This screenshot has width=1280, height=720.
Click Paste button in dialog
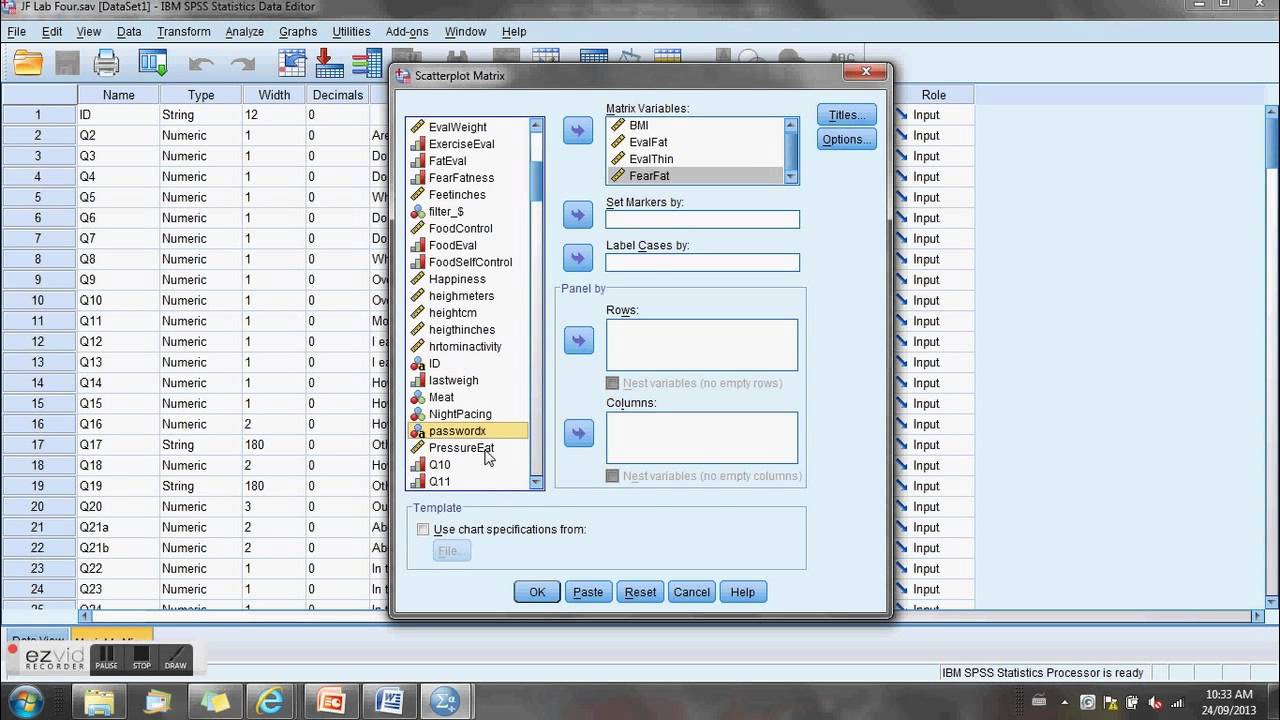coord(588,592)
